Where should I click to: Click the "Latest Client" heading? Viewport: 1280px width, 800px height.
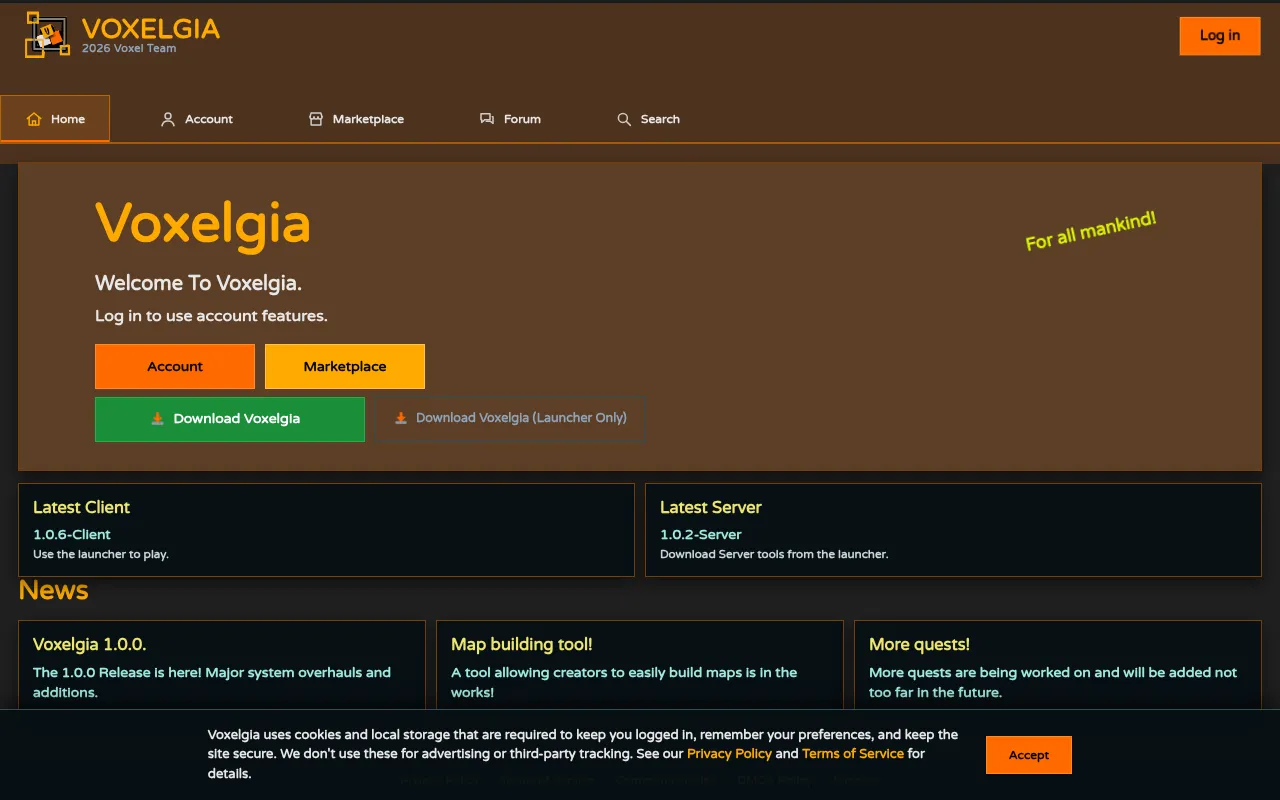tap(81, 507)
